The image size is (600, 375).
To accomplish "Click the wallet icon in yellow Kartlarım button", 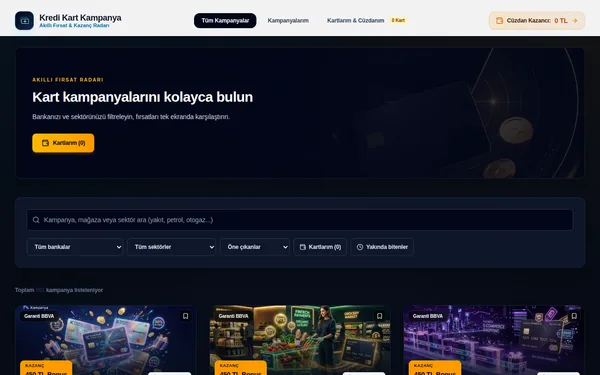I will [45, 143].
